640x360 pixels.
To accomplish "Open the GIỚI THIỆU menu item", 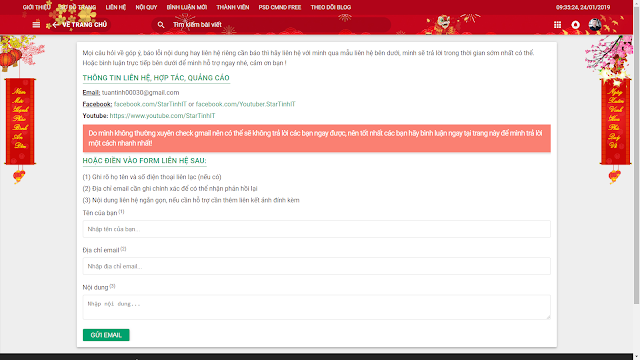I will pyautogui.click(x=37, y=7).
